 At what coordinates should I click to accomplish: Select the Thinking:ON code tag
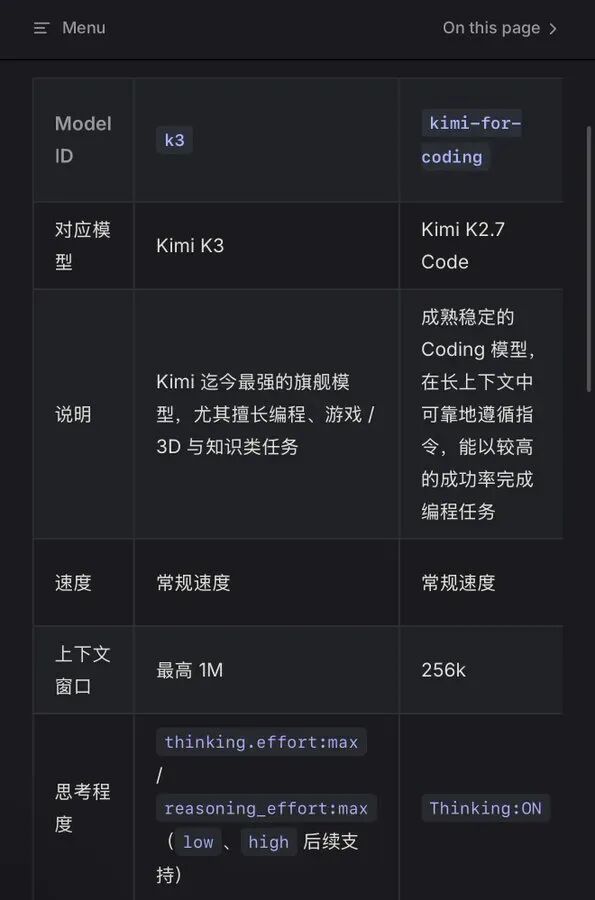coord(485,808)
